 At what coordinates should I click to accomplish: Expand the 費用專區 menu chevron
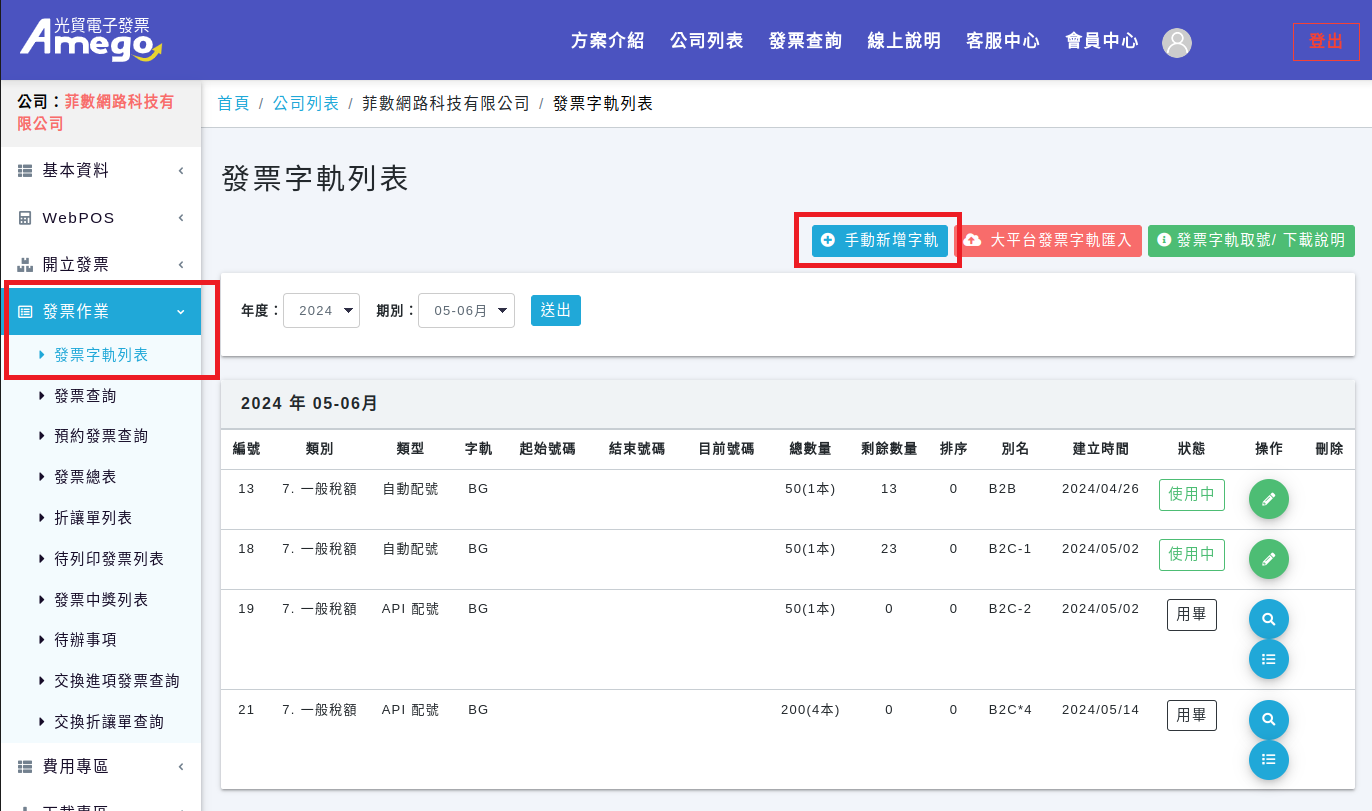(181, 767)
